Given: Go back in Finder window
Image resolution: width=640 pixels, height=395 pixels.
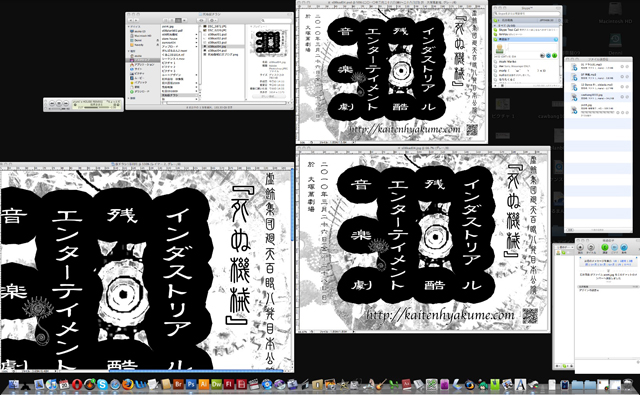Looking at the screenshot, I should (x=131, y=20).
